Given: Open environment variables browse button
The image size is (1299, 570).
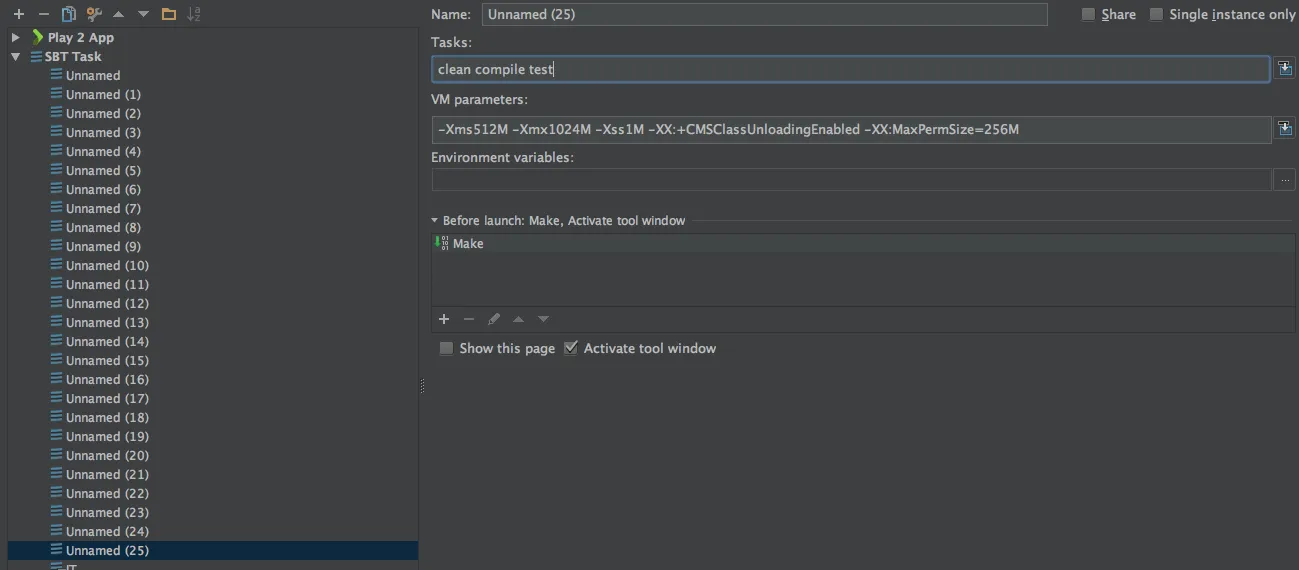Looking at the screenshot, I should 1285,180.
